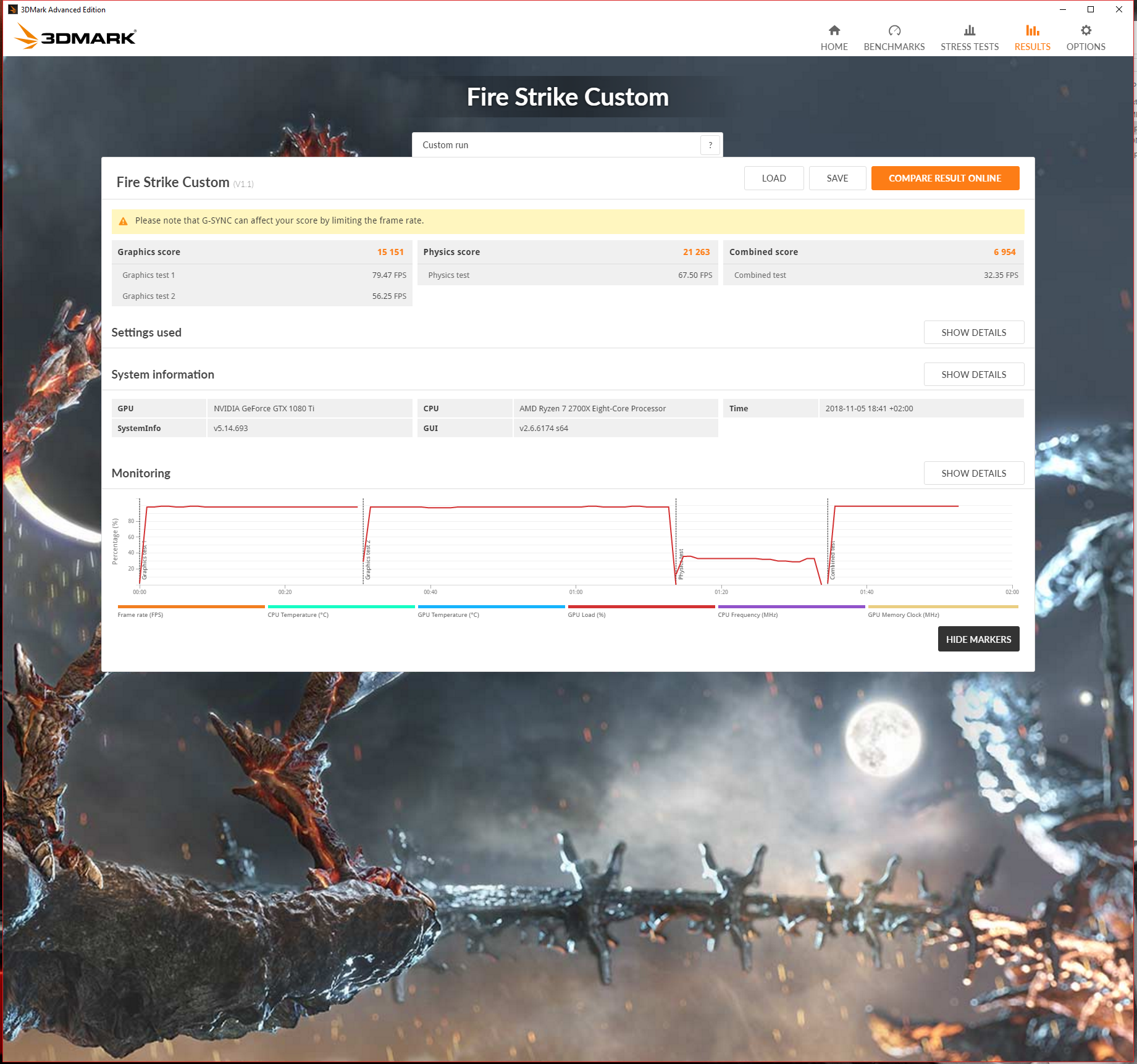Click the Results bars icon
The width and height of the screenshot is (1137, 1064).
[x=1032, y=30]
